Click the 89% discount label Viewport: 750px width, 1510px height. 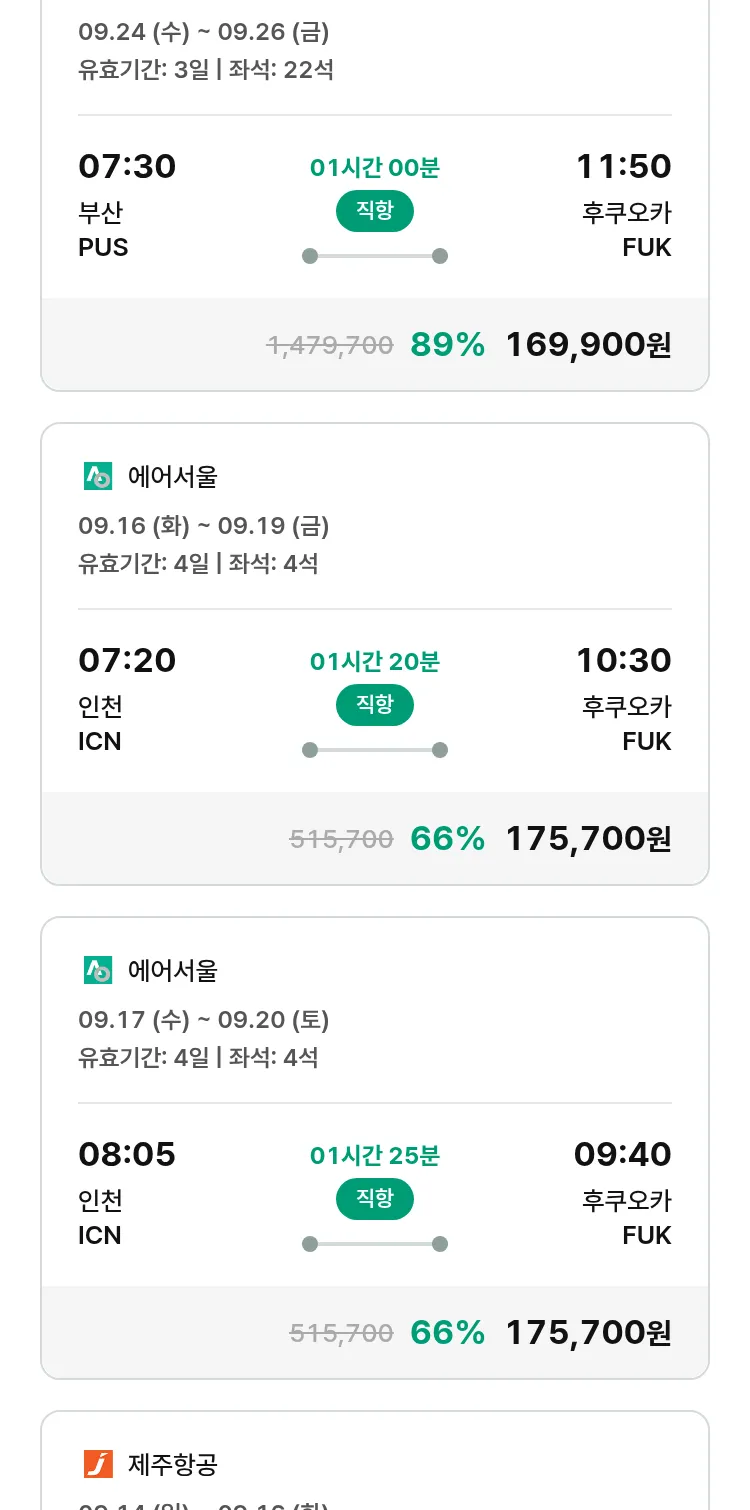(x=447, y=345)
